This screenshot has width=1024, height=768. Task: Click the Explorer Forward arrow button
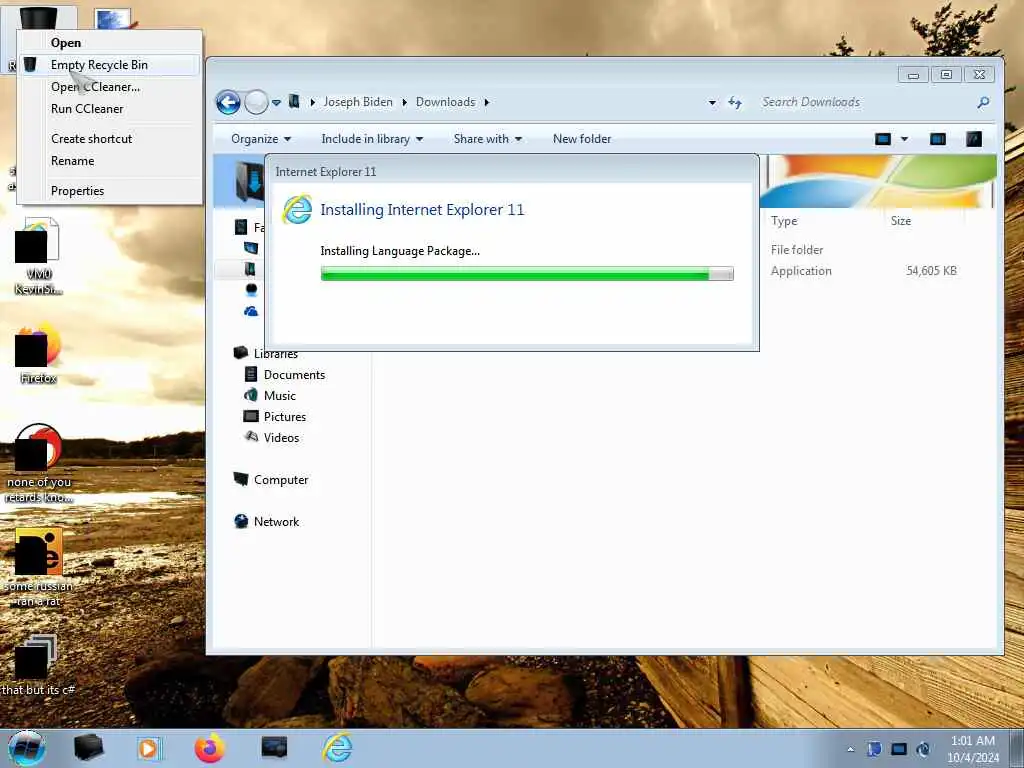256,103
